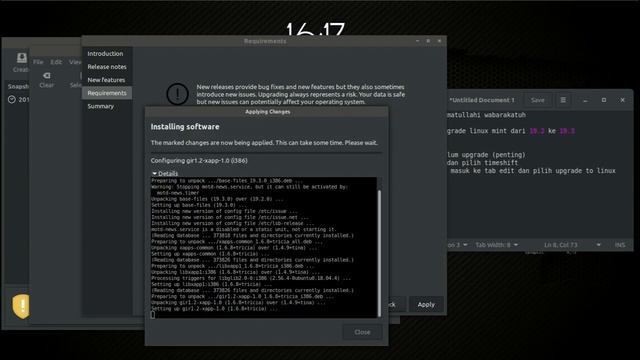Open the Tab Width: 8 dropdown
This screenshot has height=360, width=640.
[x=496, y=244]
